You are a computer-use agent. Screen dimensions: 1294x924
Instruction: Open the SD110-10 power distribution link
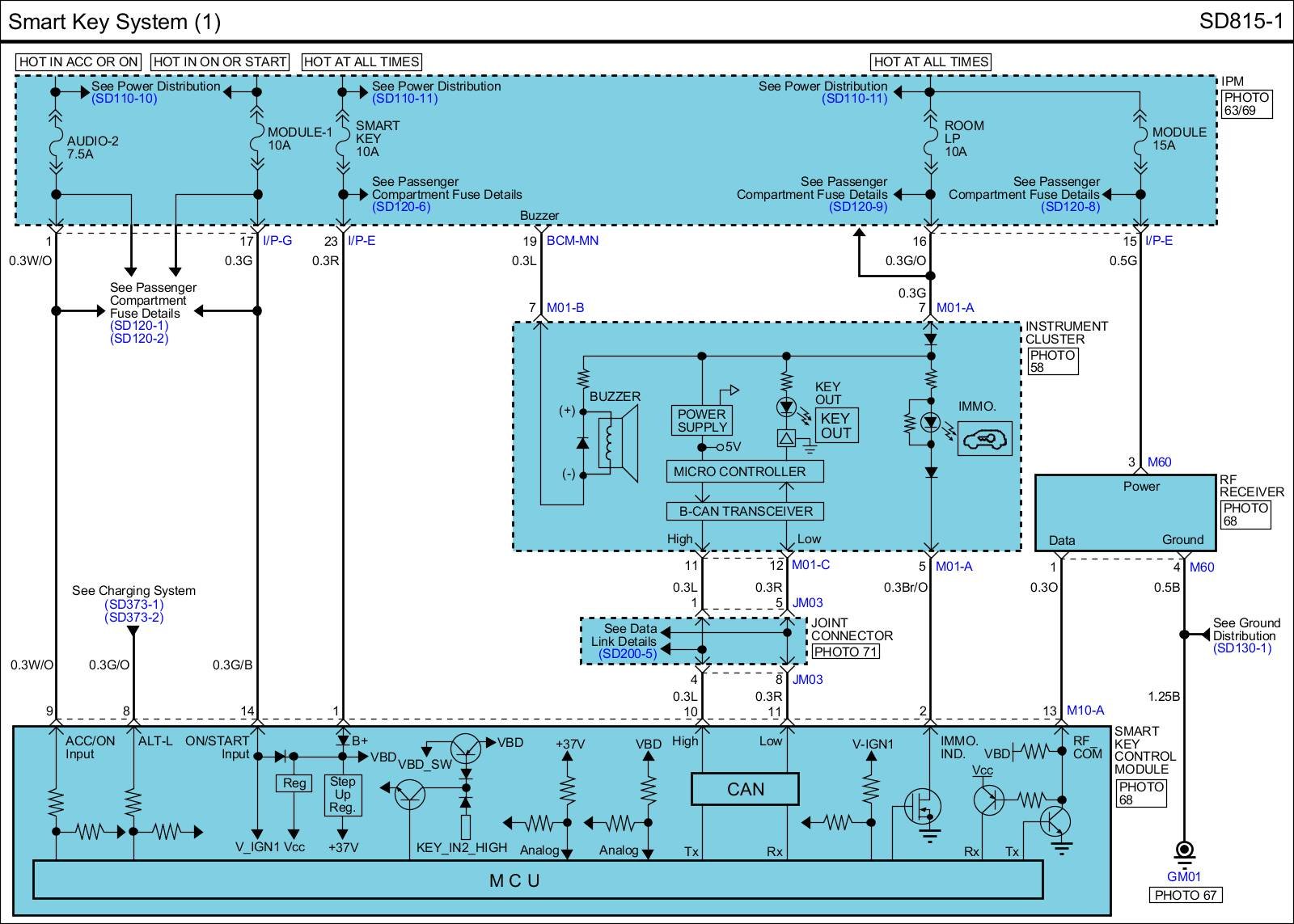(124, 99)
